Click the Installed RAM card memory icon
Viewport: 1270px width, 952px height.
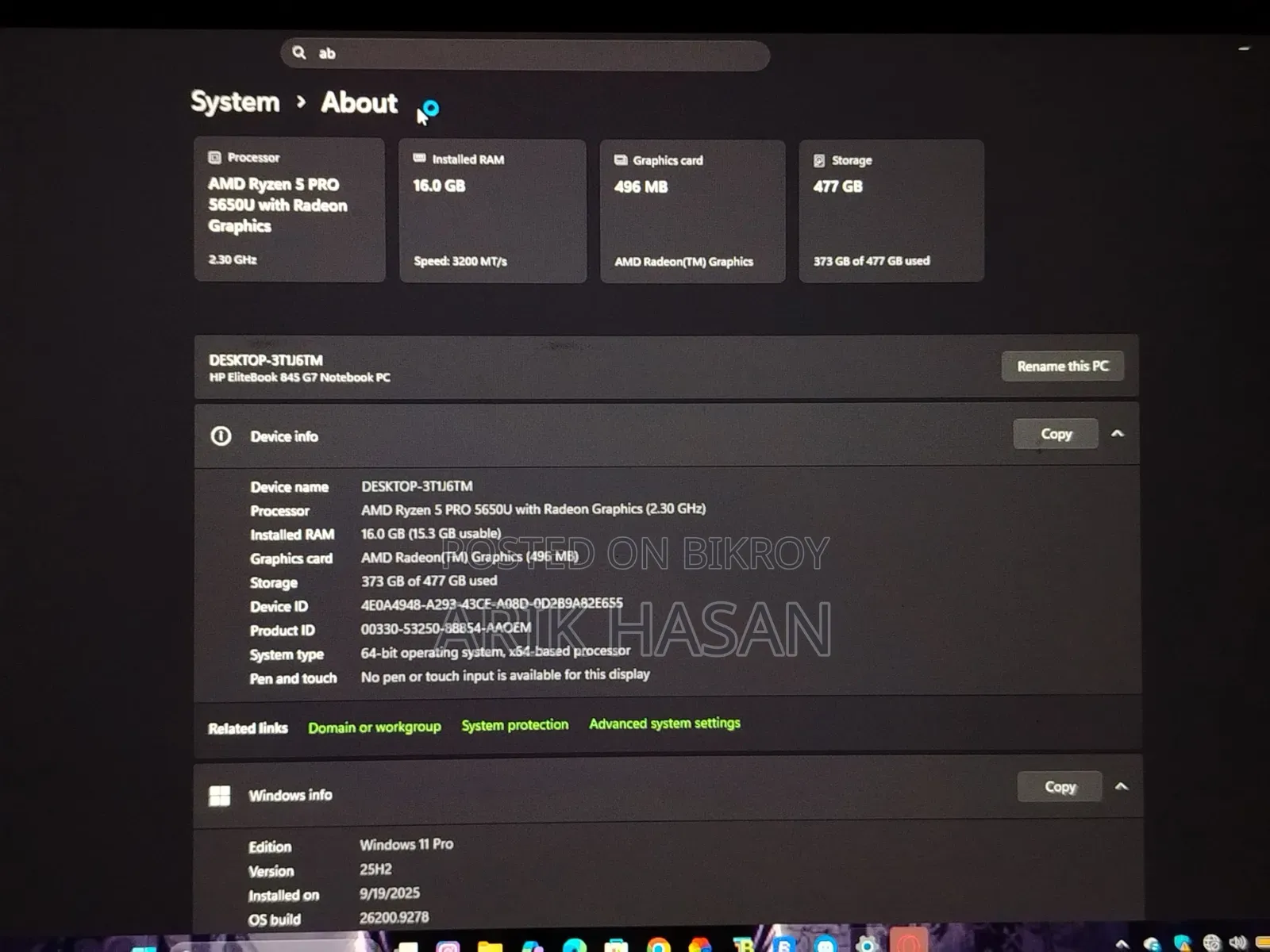(x=419, y=159)
